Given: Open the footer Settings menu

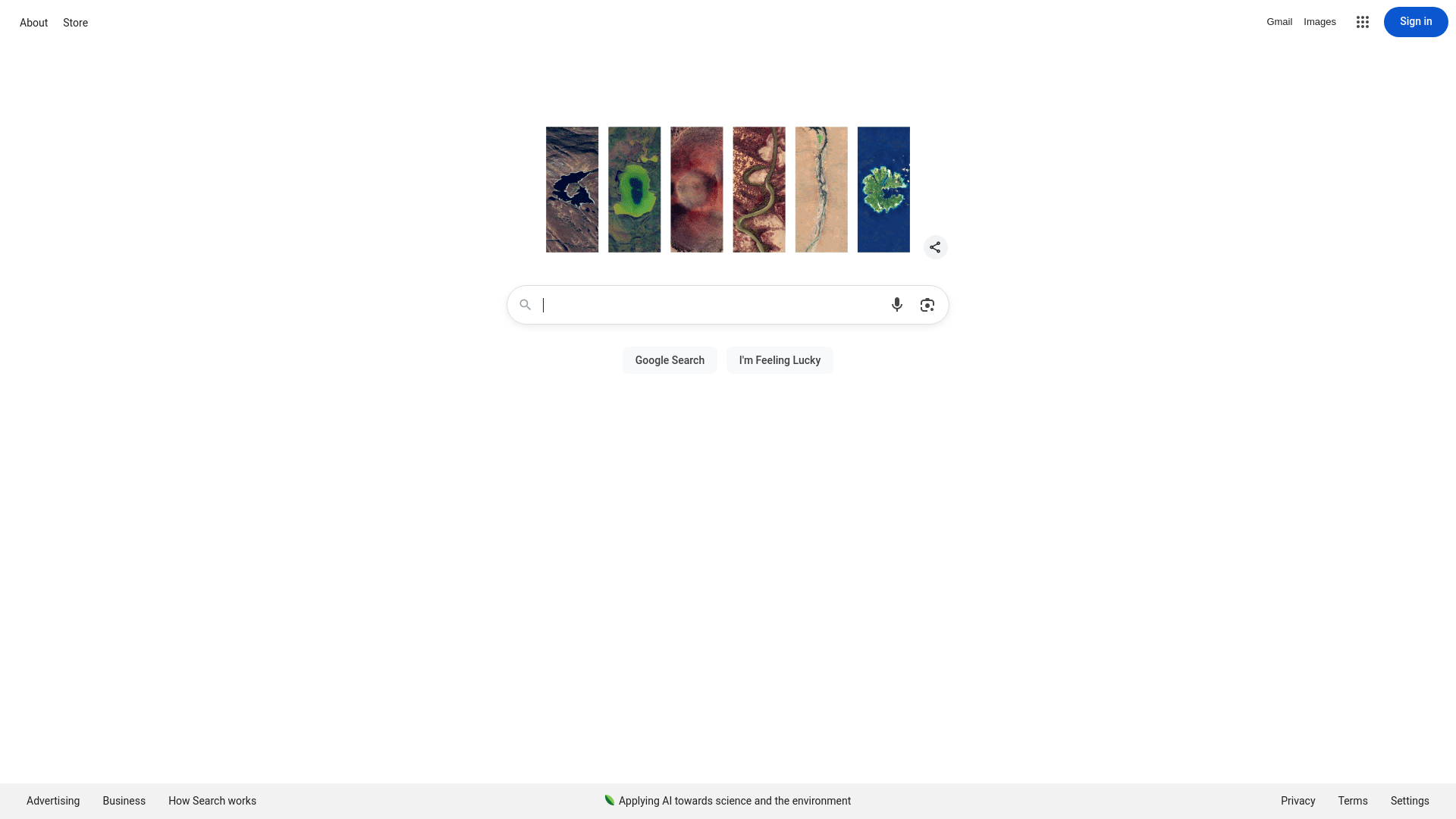Looking at the screenshot, I should tap(1410, 801).
